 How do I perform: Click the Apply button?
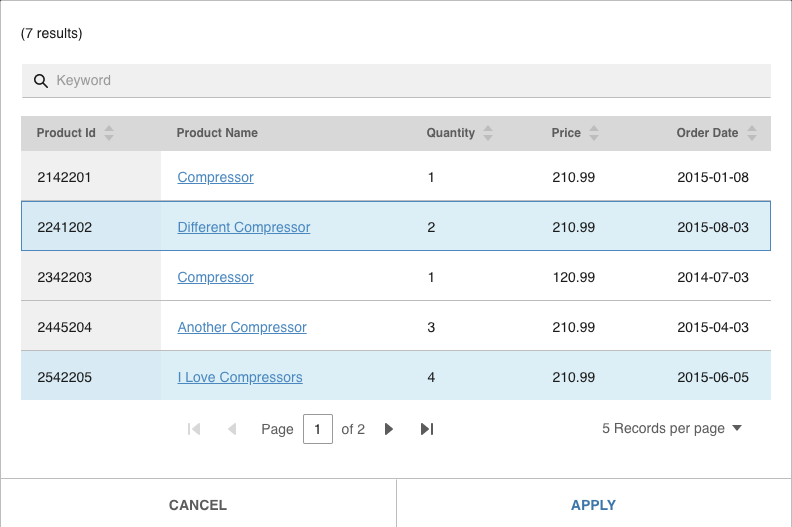[593, 505]
